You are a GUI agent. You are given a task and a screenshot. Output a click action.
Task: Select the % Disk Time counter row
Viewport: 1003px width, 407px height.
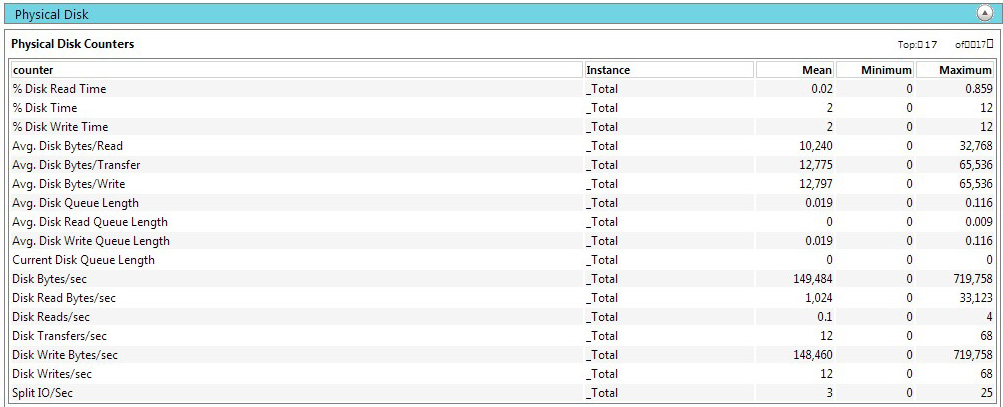(502, 108)
